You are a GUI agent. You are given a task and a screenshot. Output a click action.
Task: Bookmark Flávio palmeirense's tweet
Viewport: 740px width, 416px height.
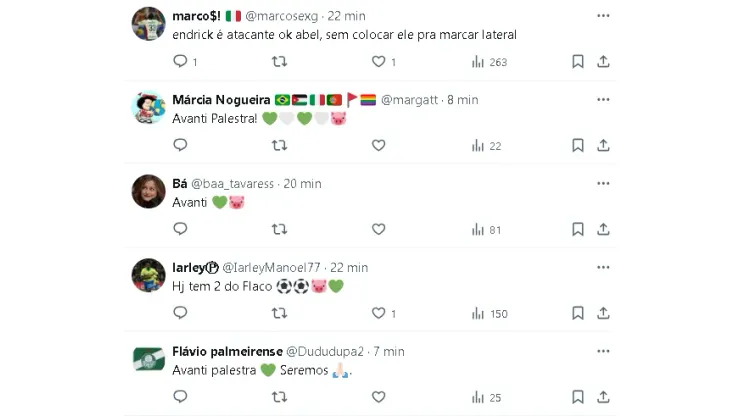[578, 398]
